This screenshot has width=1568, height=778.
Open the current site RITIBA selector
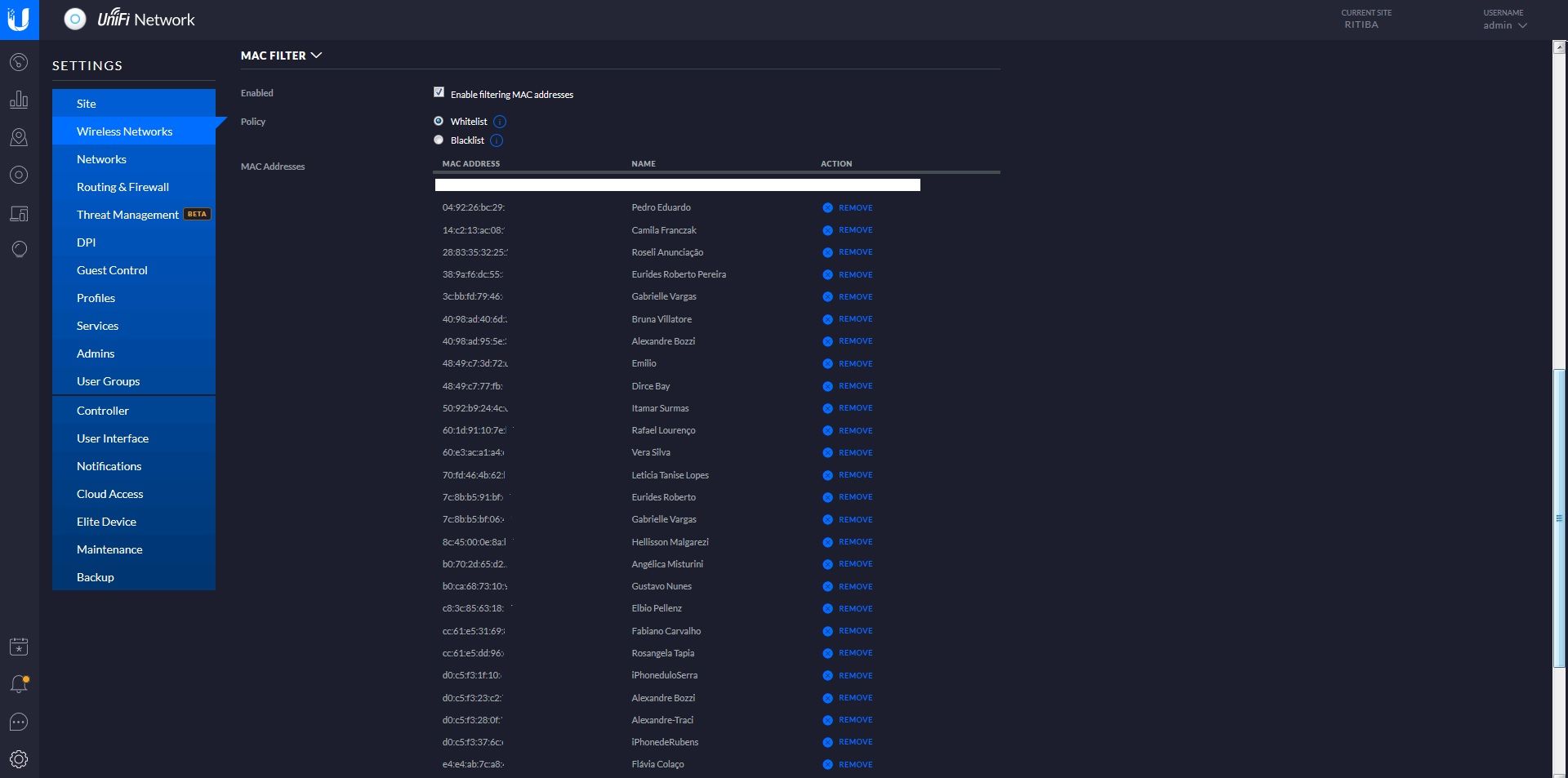(1361, 24)
